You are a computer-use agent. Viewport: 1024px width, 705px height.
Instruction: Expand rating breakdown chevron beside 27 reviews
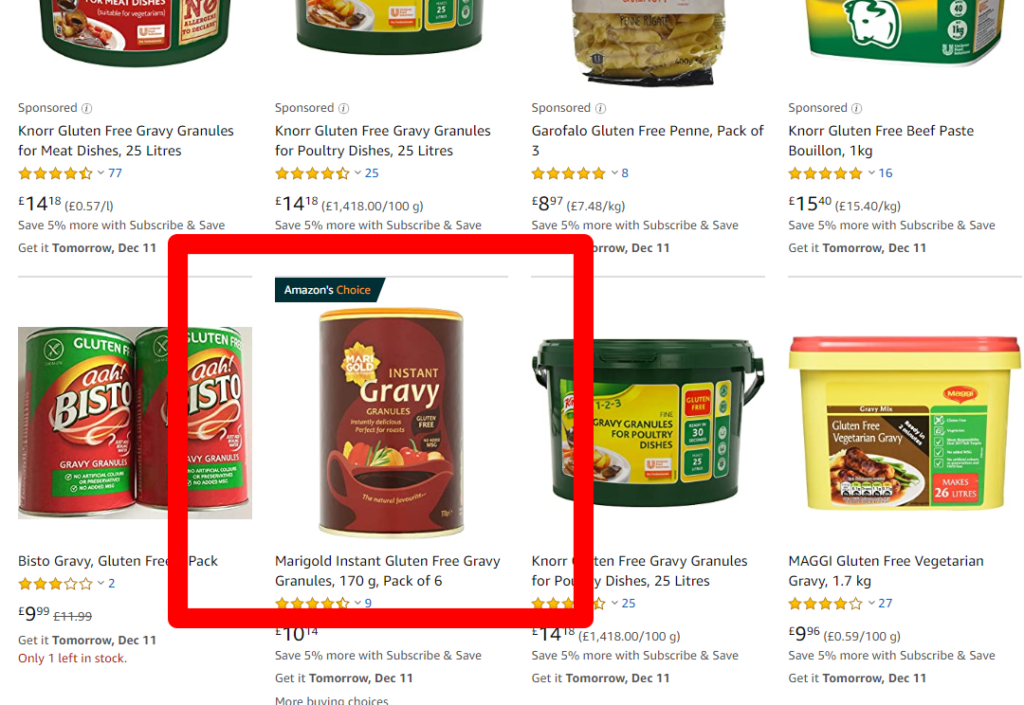(871, 603)
